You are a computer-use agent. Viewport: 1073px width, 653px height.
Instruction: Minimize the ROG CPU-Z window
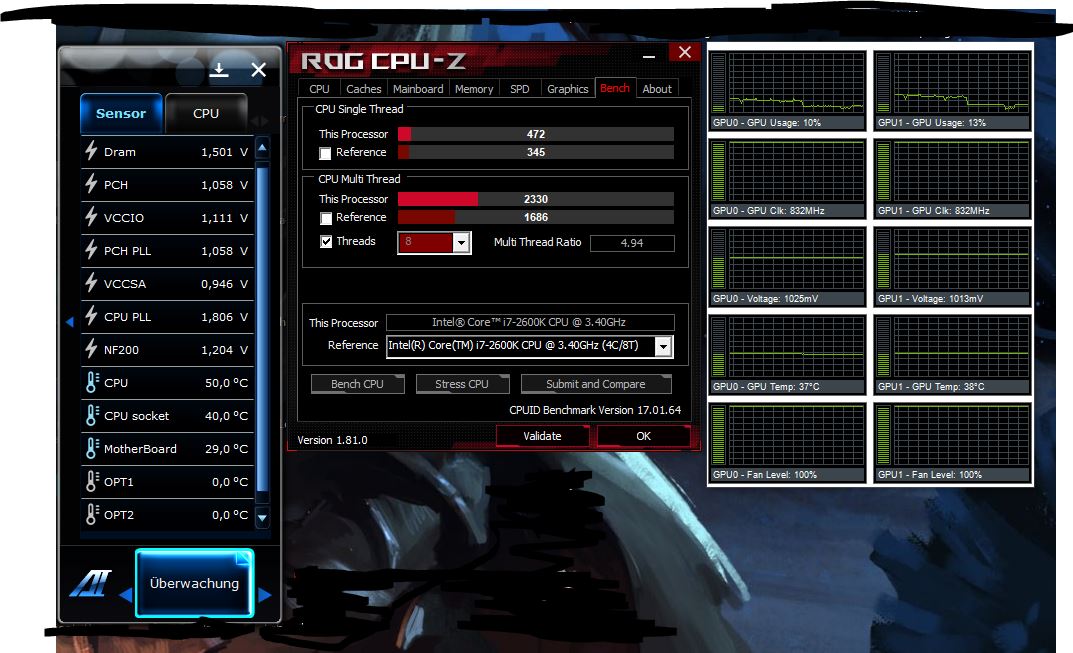[649, 55]
